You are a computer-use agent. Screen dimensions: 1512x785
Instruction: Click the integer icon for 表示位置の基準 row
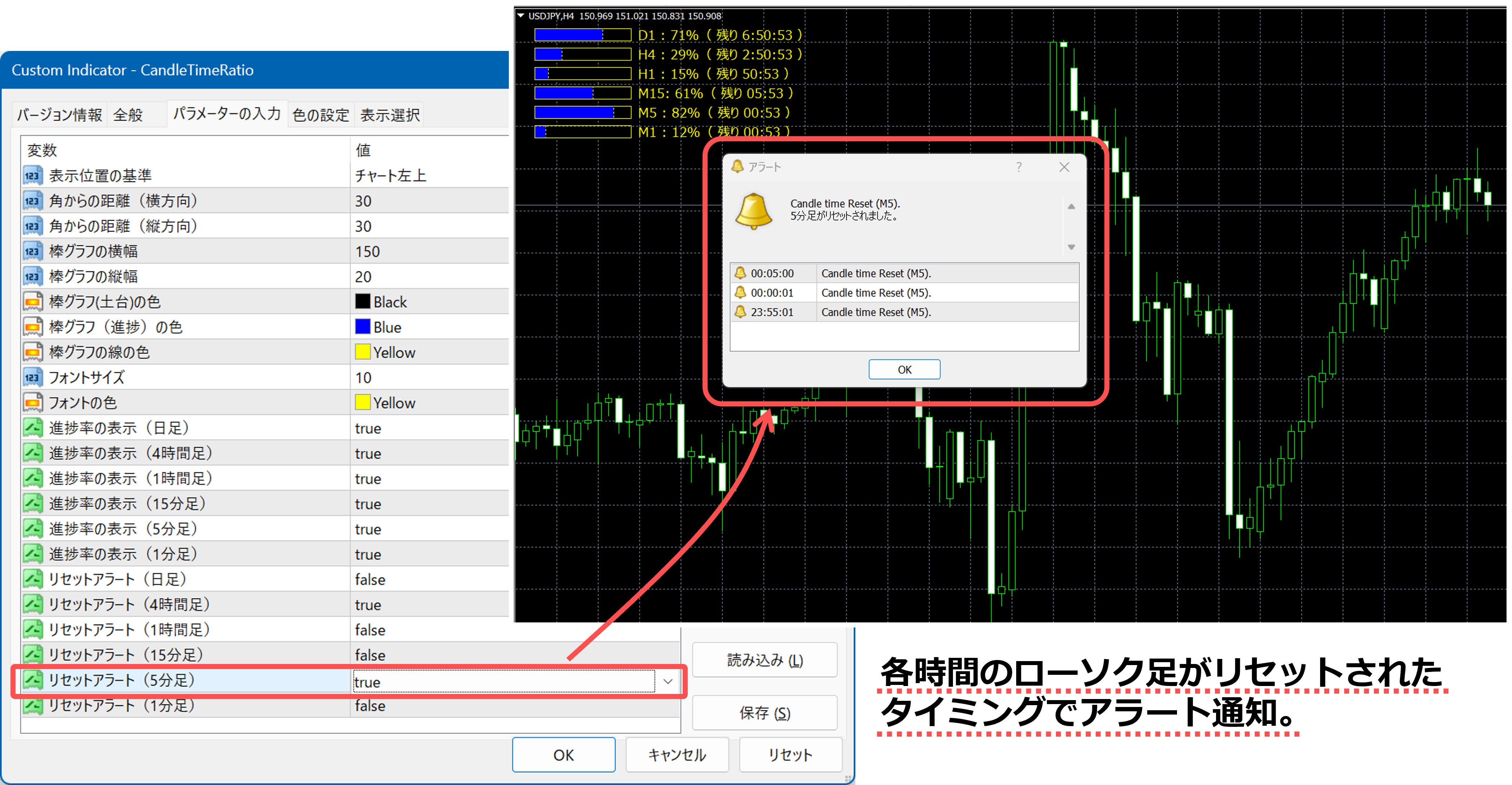[33, 176]
